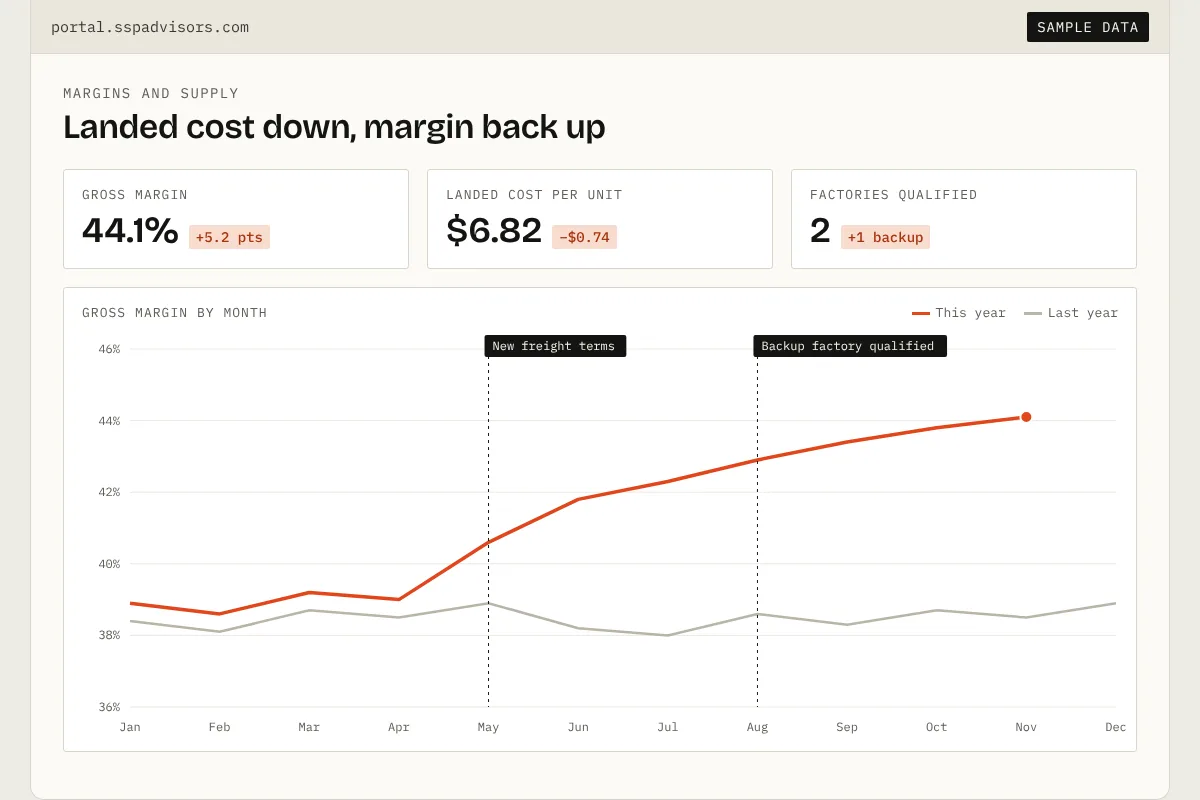
Task: Click the Dec x-axis label
Action: pos(1116,727)
